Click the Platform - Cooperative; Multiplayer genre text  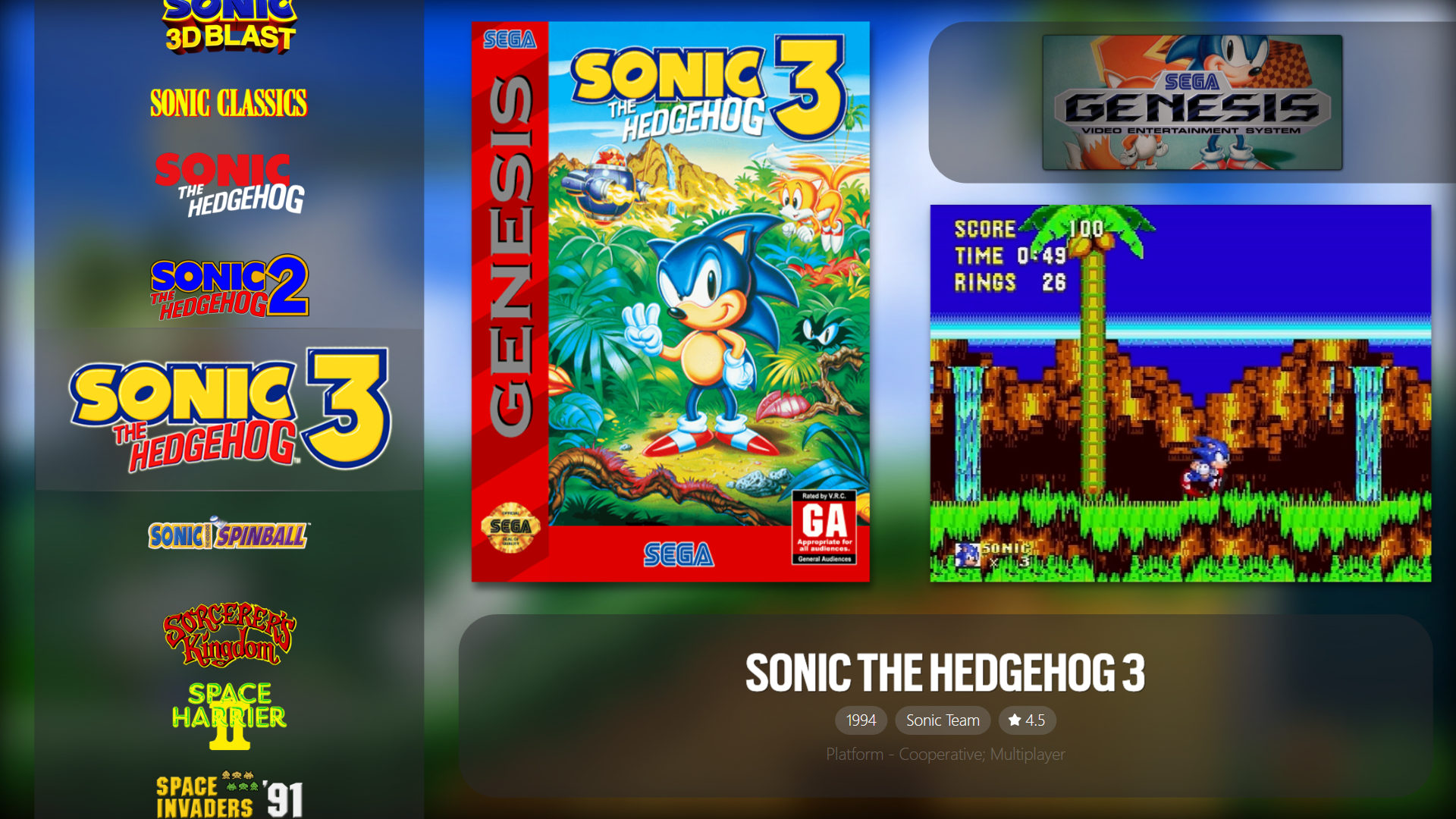(x=946, y=755)
